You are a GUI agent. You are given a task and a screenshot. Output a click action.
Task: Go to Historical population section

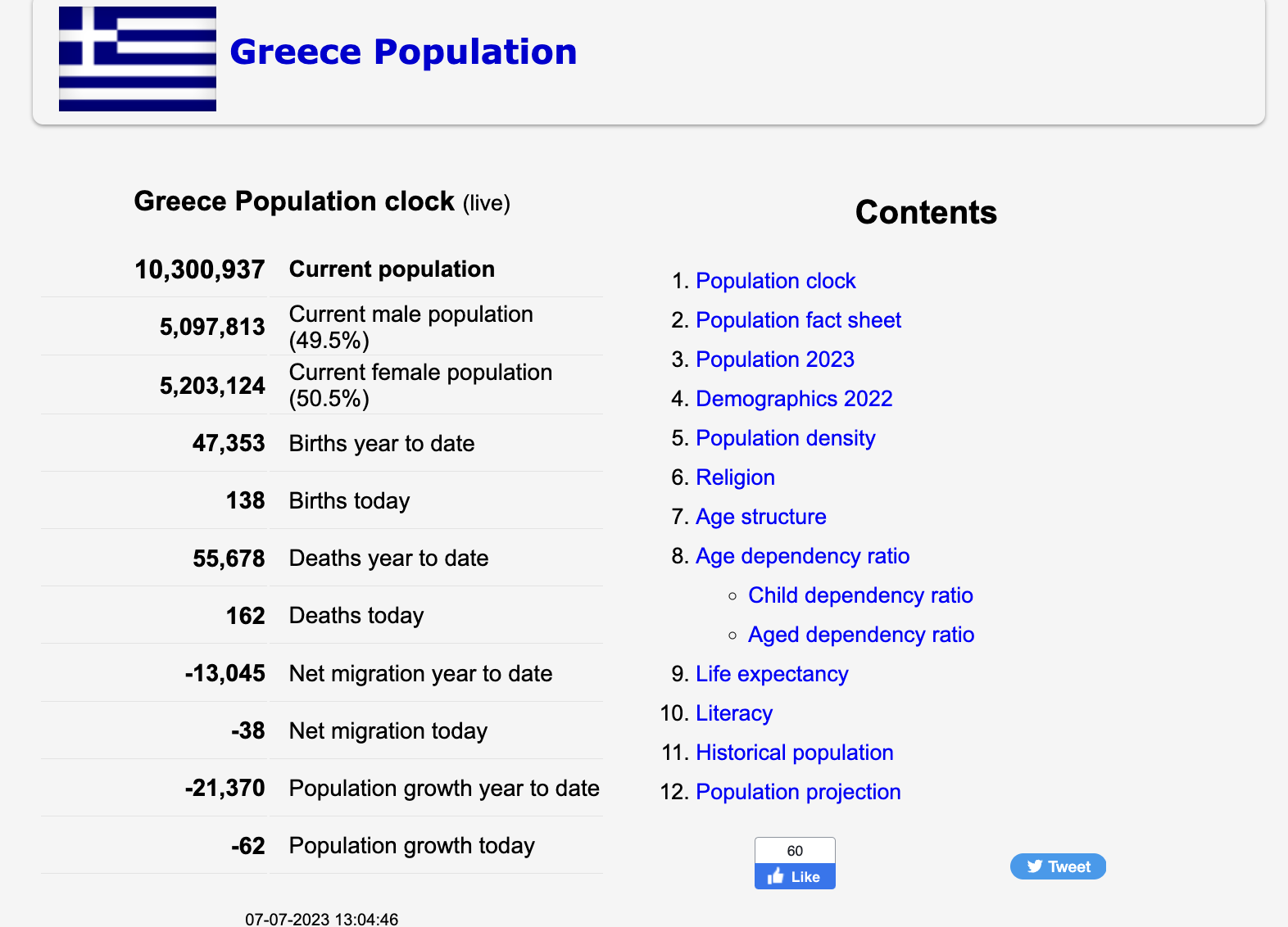[x=794, y=753]
